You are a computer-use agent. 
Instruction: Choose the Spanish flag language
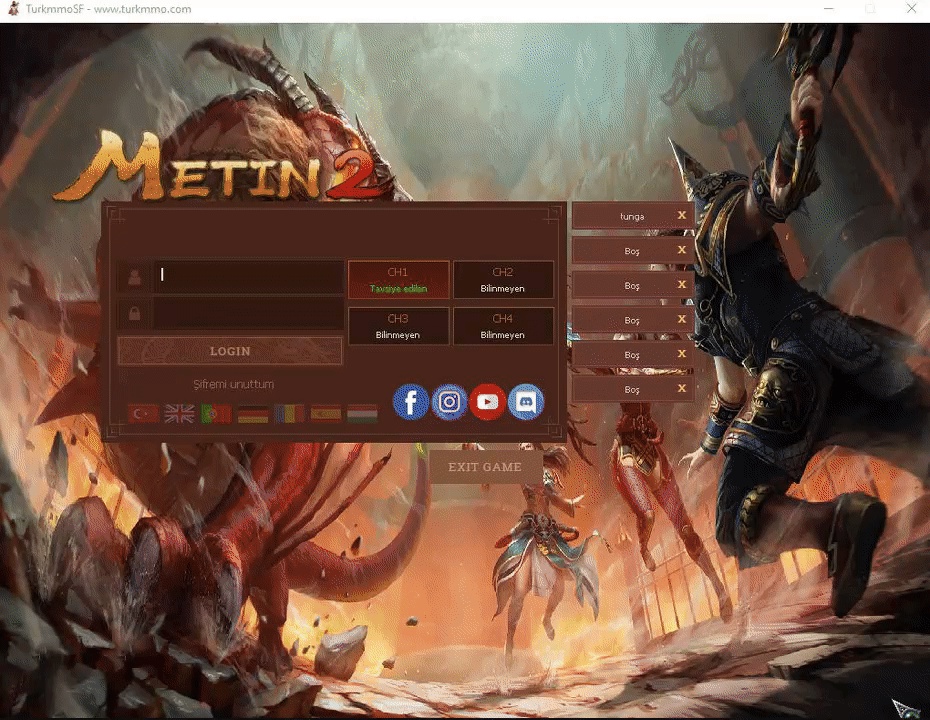[326, 413]
